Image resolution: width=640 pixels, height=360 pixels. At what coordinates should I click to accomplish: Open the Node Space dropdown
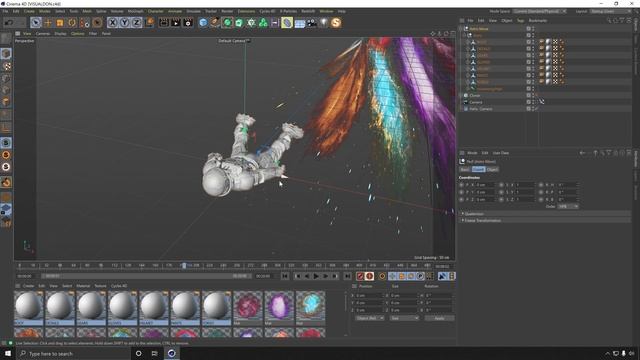click(540, 11)
